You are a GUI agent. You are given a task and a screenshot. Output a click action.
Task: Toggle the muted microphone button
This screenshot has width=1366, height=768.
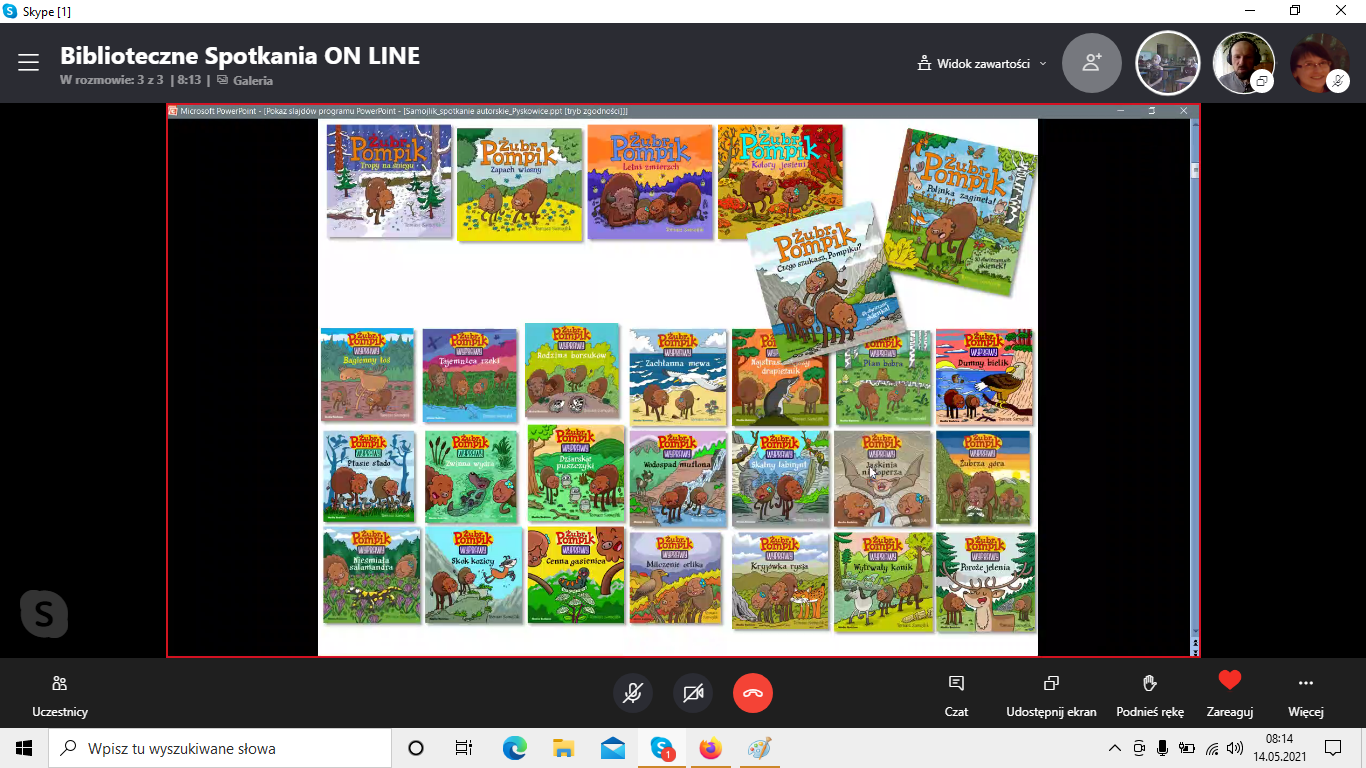pos(633,693)
